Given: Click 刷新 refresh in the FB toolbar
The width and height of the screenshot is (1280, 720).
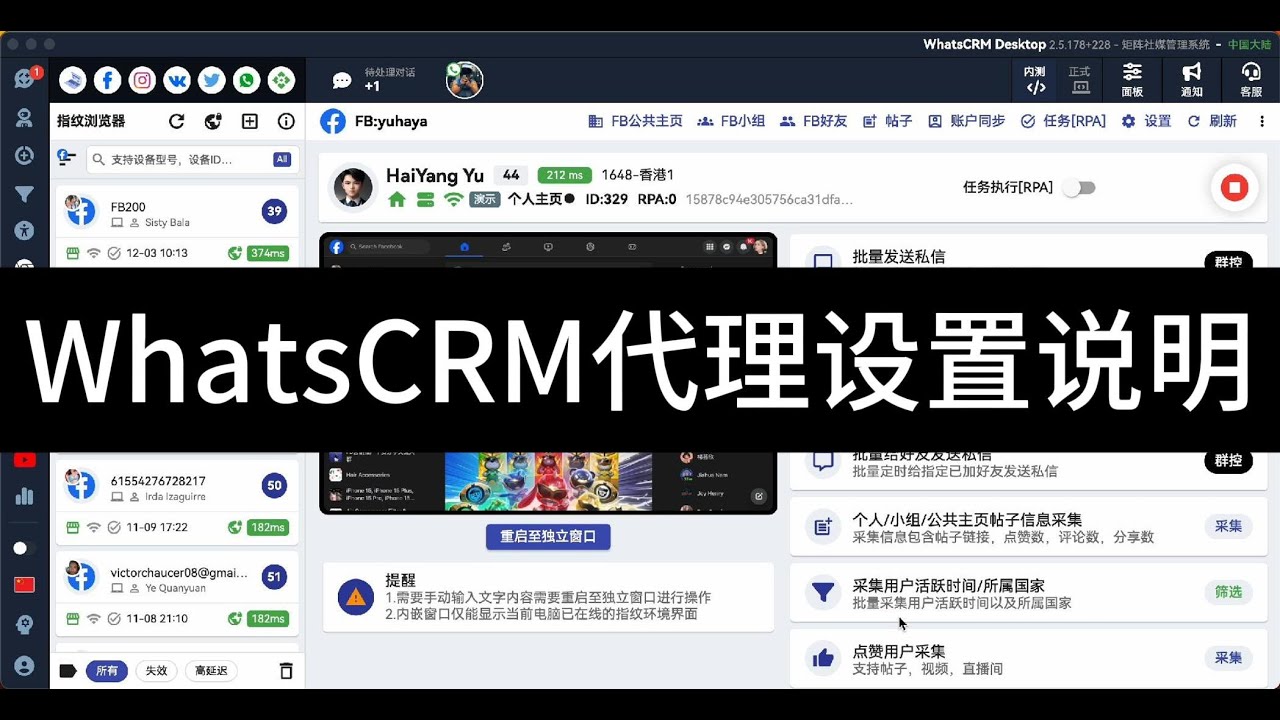Looking at the screenshot, I should 1212,121.
